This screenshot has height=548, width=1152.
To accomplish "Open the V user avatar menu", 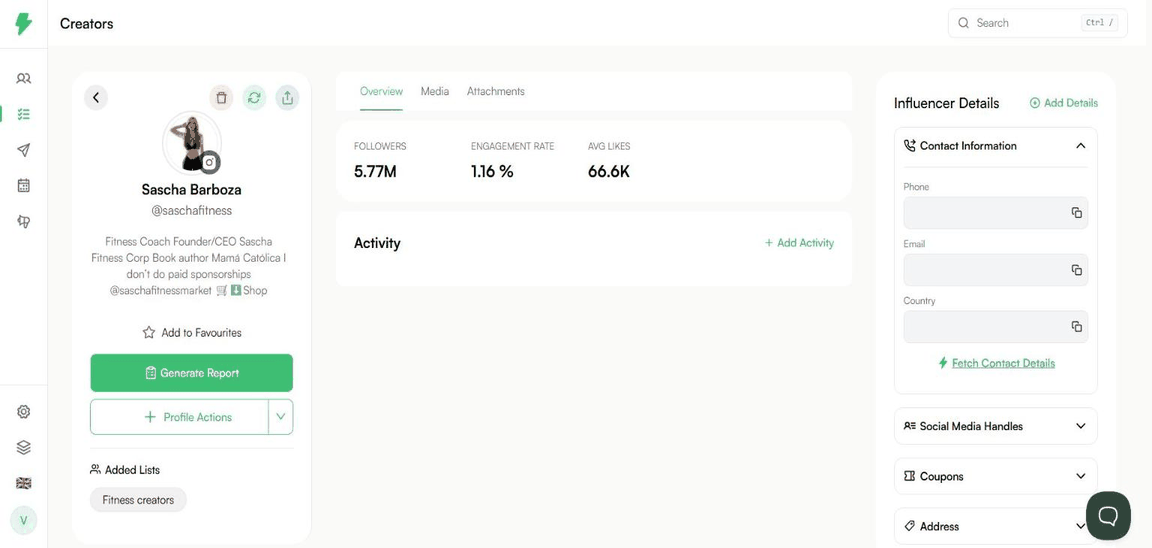I will click(24, 520).
